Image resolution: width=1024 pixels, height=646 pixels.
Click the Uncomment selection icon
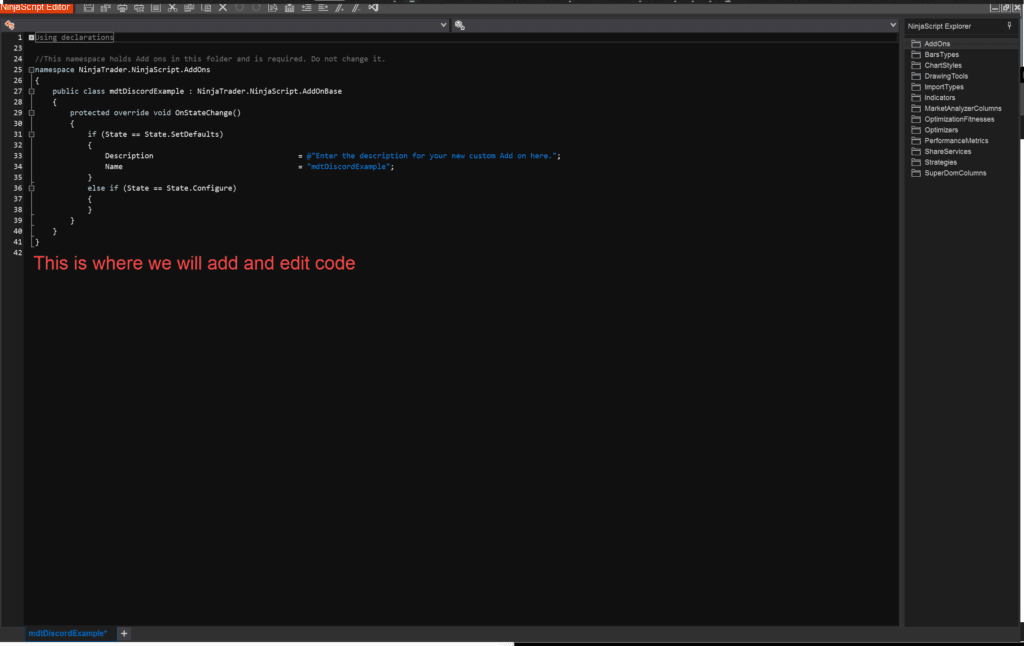pos(356,8)
